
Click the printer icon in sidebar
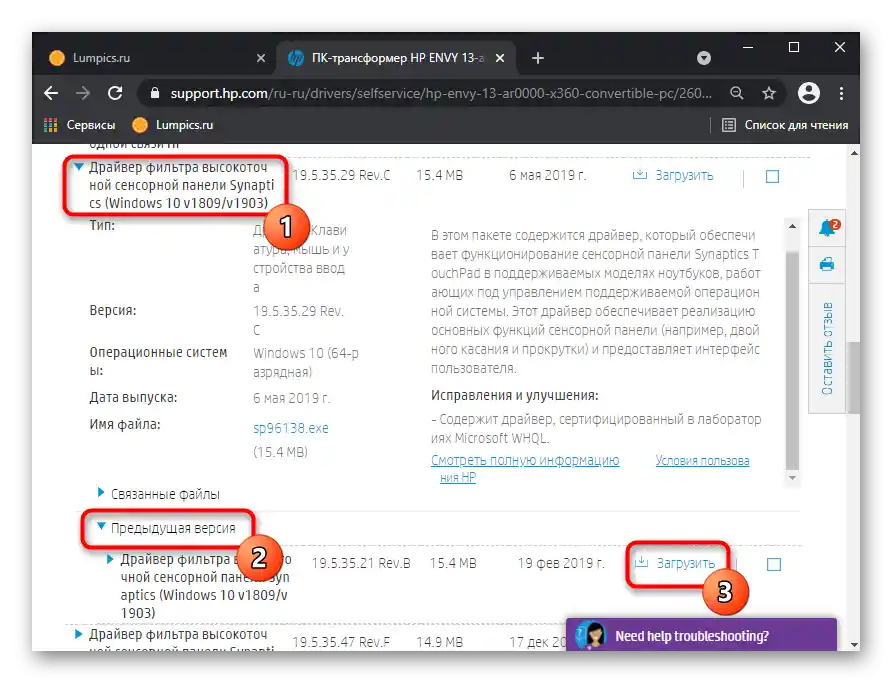pos(827,264)
